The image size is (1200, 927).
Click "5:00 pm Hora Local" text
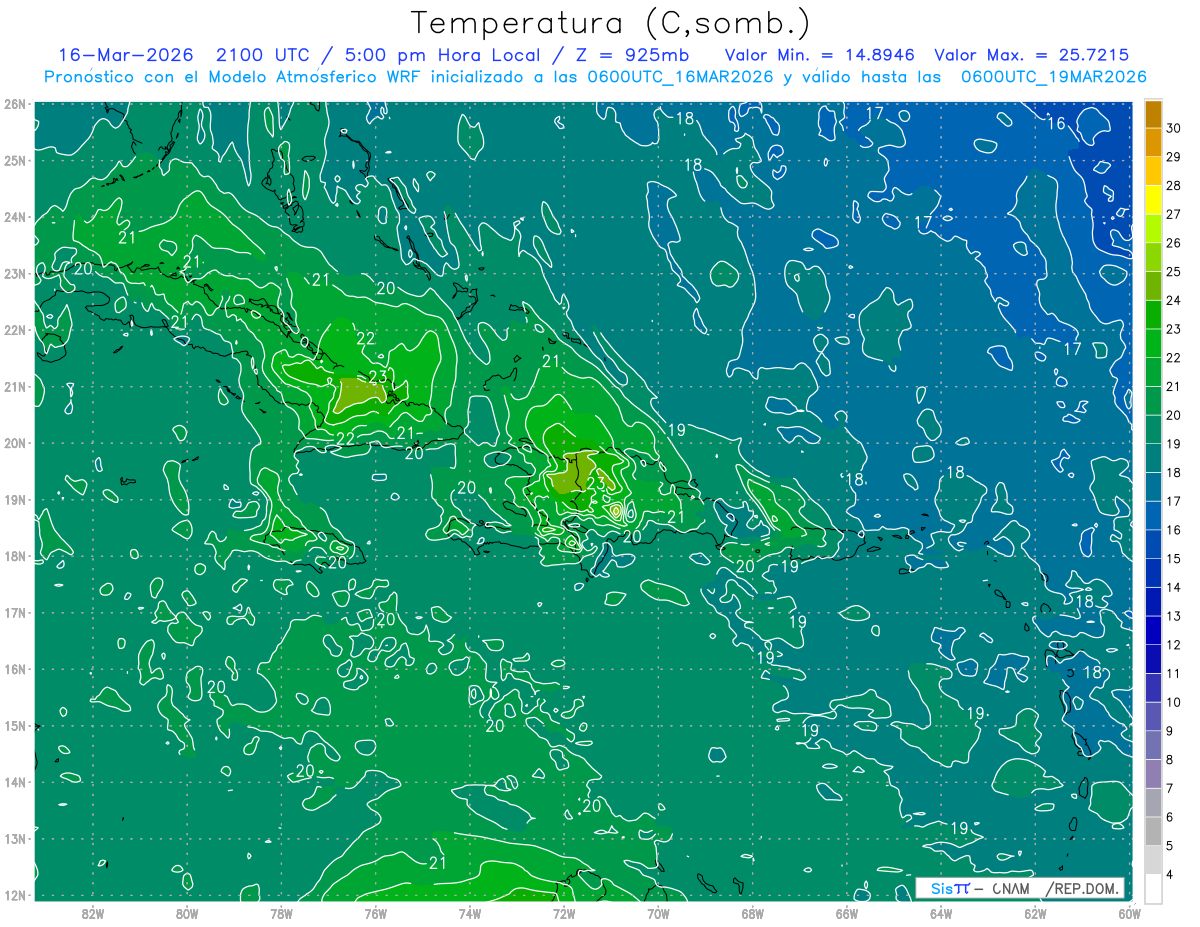tap(444, 54)
